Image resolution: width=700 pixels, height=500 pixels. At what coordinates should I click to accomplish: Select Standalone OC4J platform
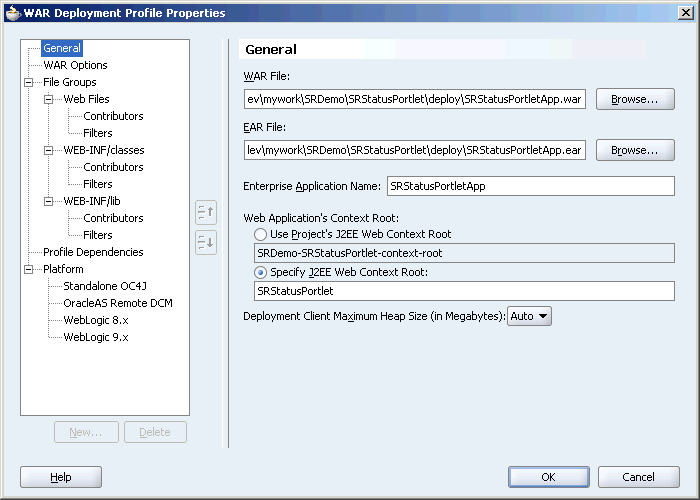click(x=105, y=286)
